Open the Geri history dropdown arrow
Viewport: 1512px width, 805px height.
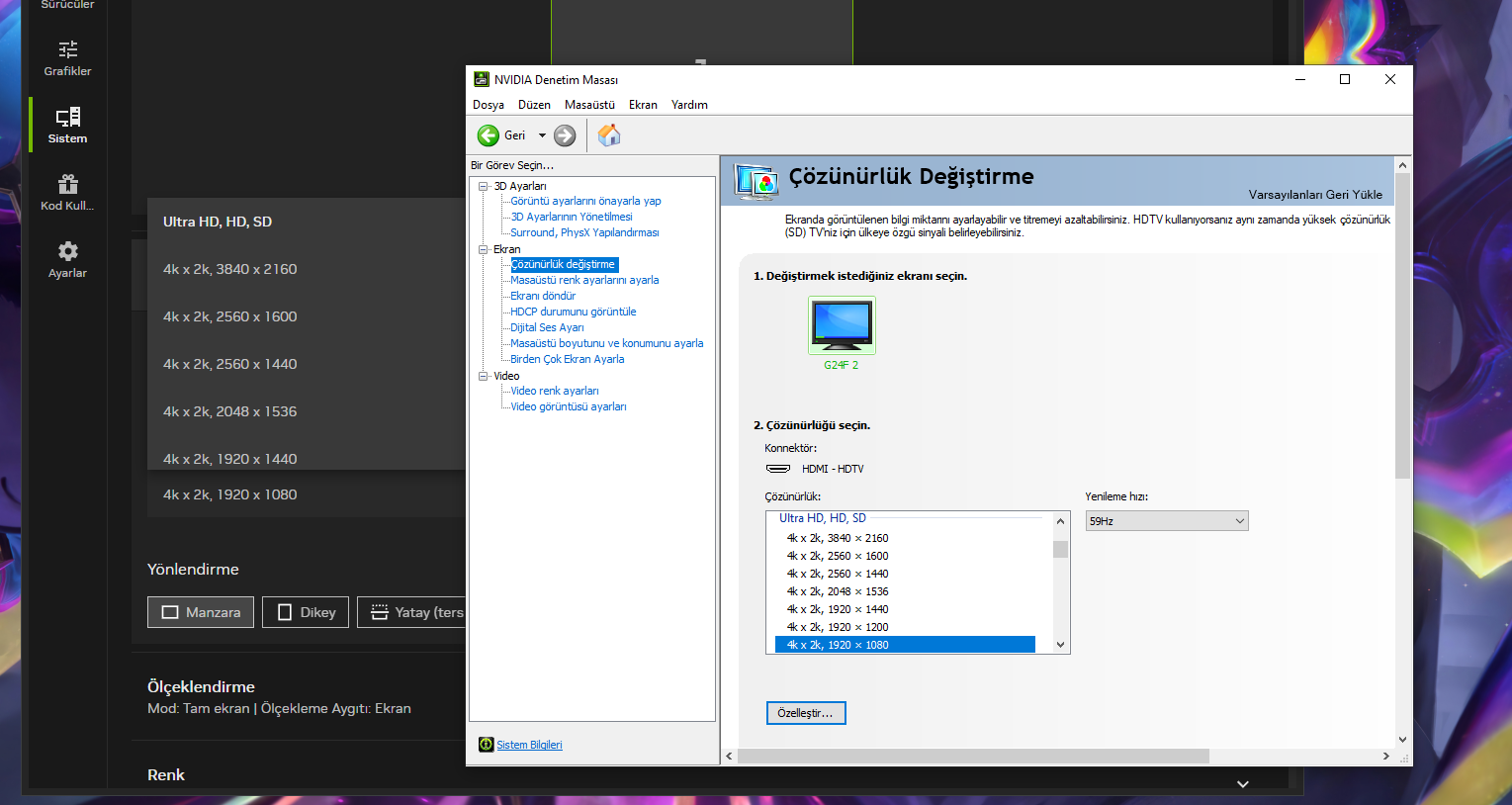(x=542, y=135)
